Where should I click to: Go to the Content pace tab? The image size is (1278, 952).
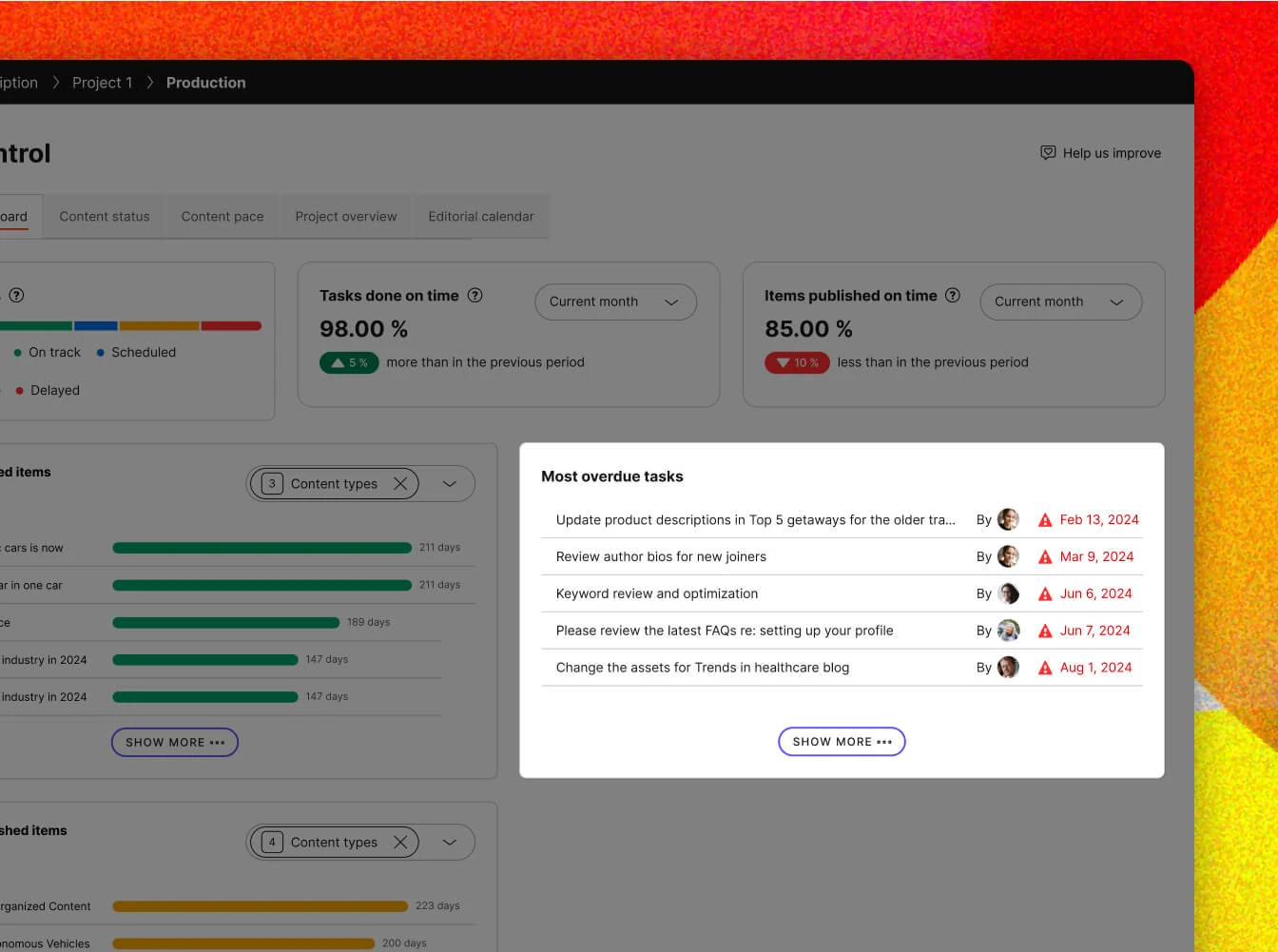(223, 217)
